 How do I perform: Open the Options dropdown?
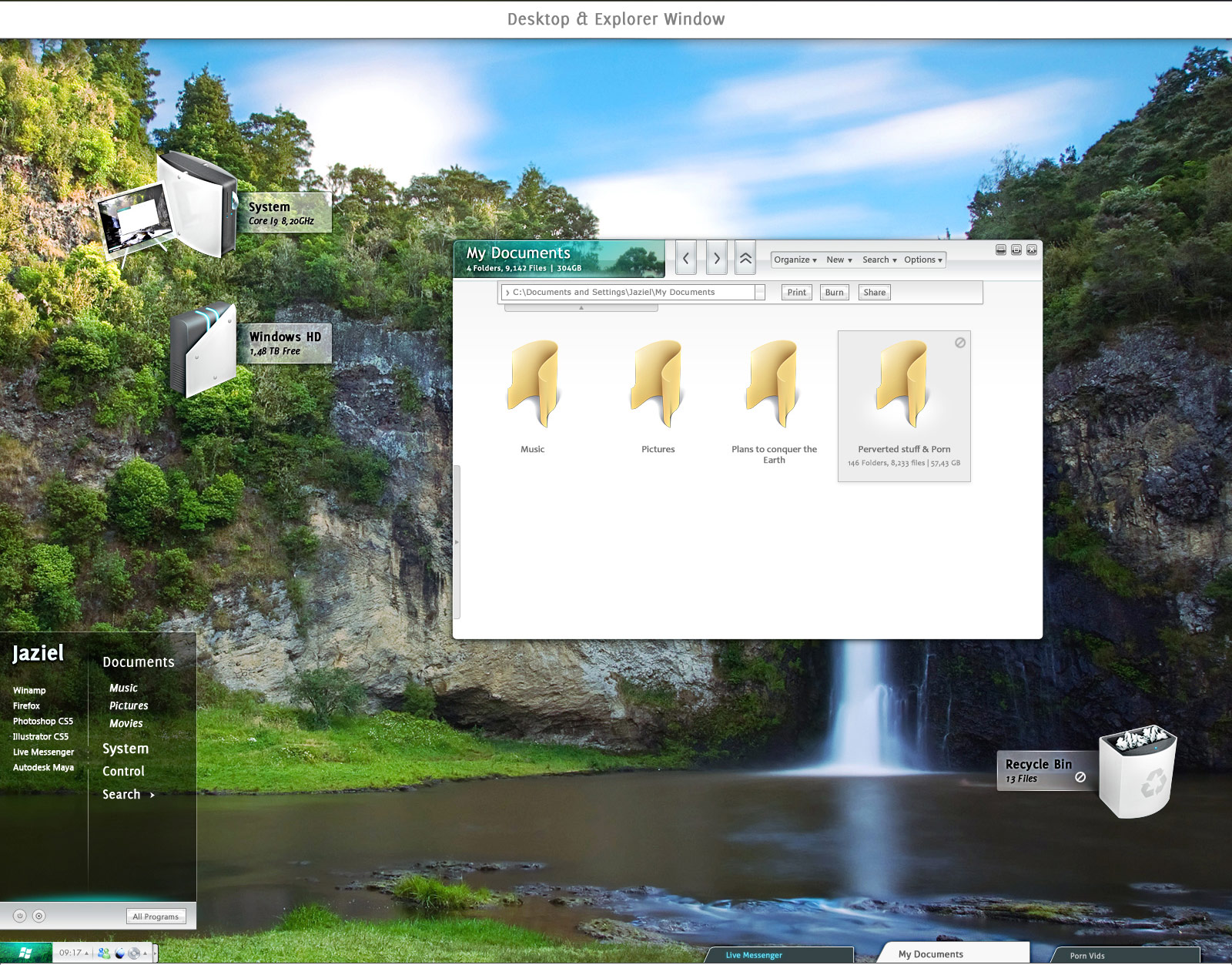(x=922, y=260)
